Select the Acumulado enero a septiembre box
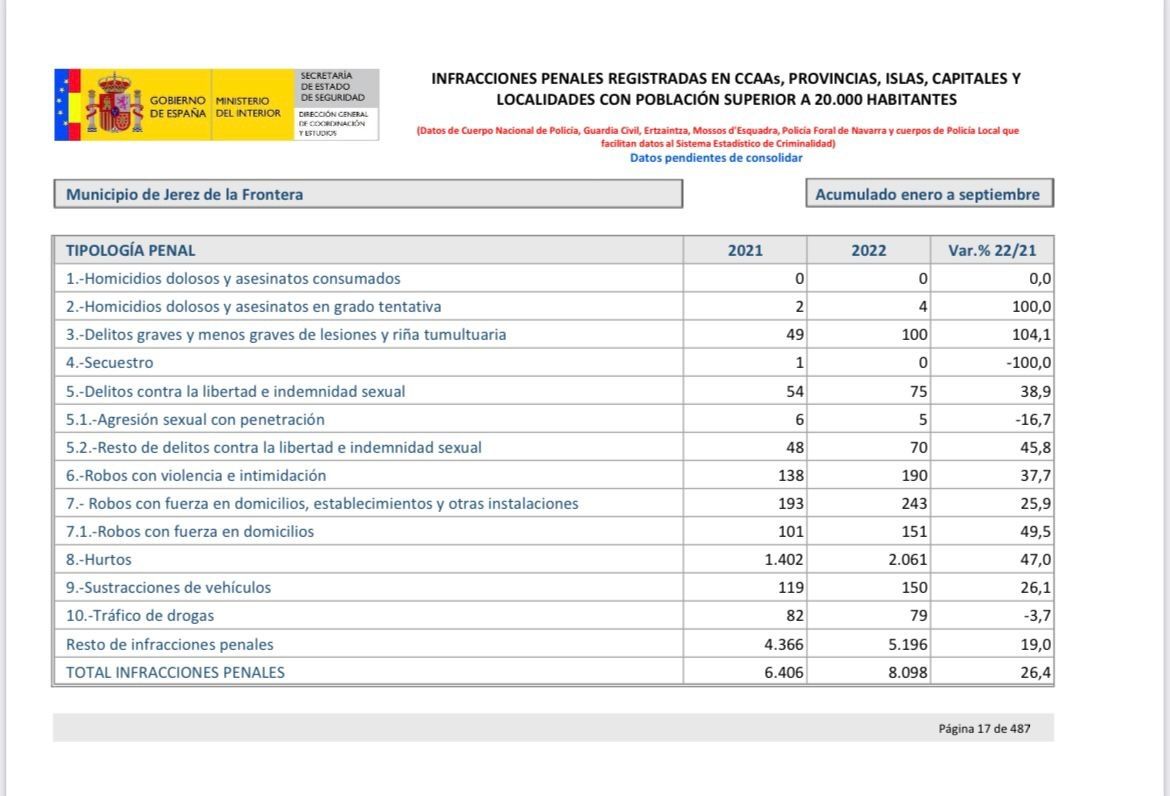Viewport: 1170px width, 796px height. [928, 194]
